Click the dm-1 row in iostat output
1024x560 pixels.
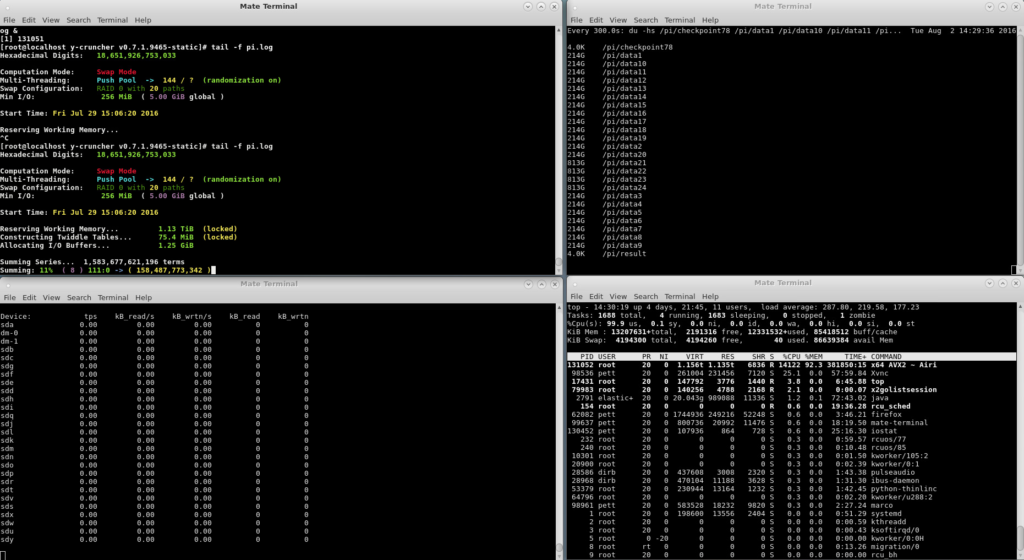point(154,341)
